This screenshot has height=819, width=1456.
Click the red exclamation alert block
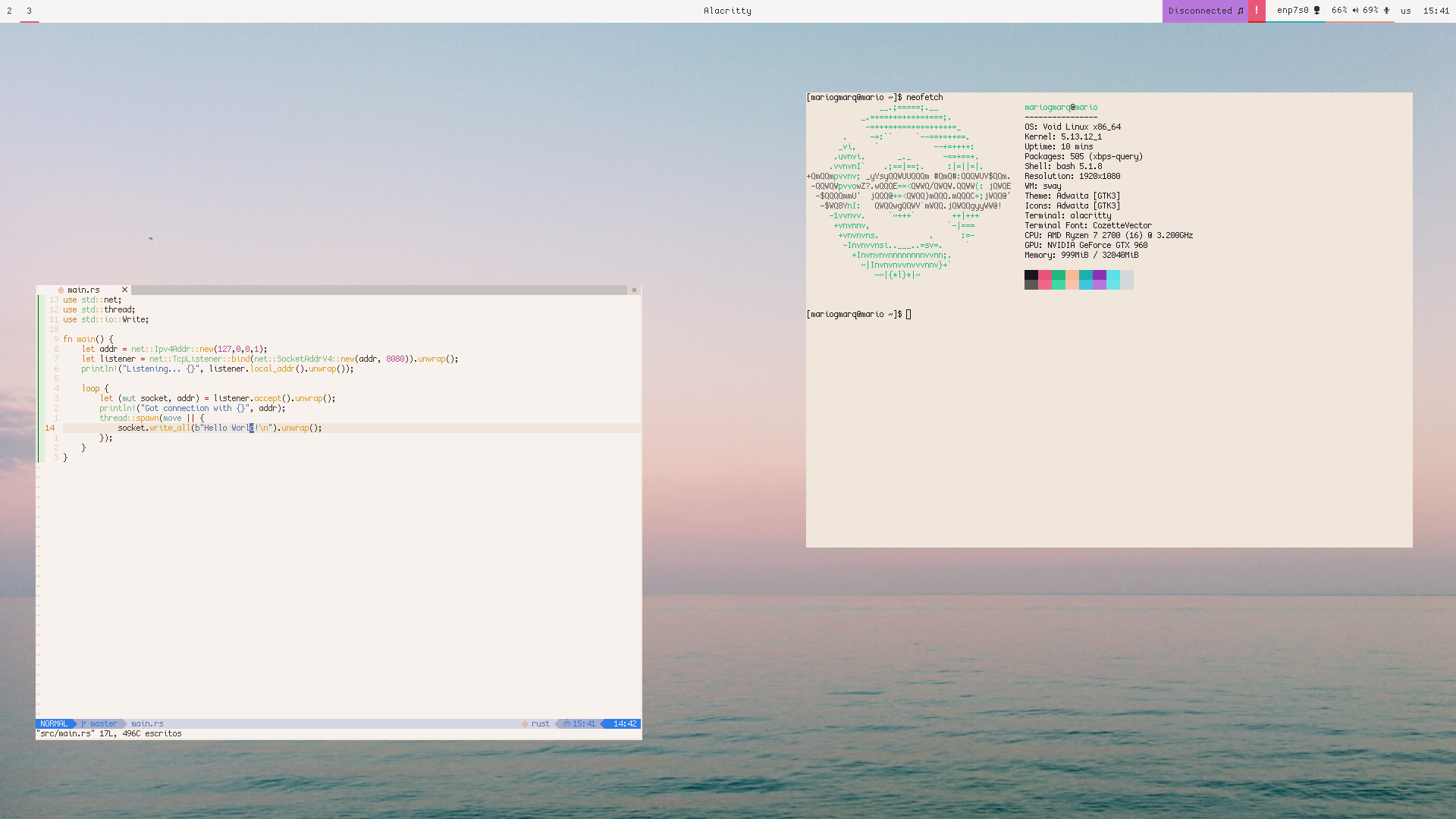tap(1257, 11)
